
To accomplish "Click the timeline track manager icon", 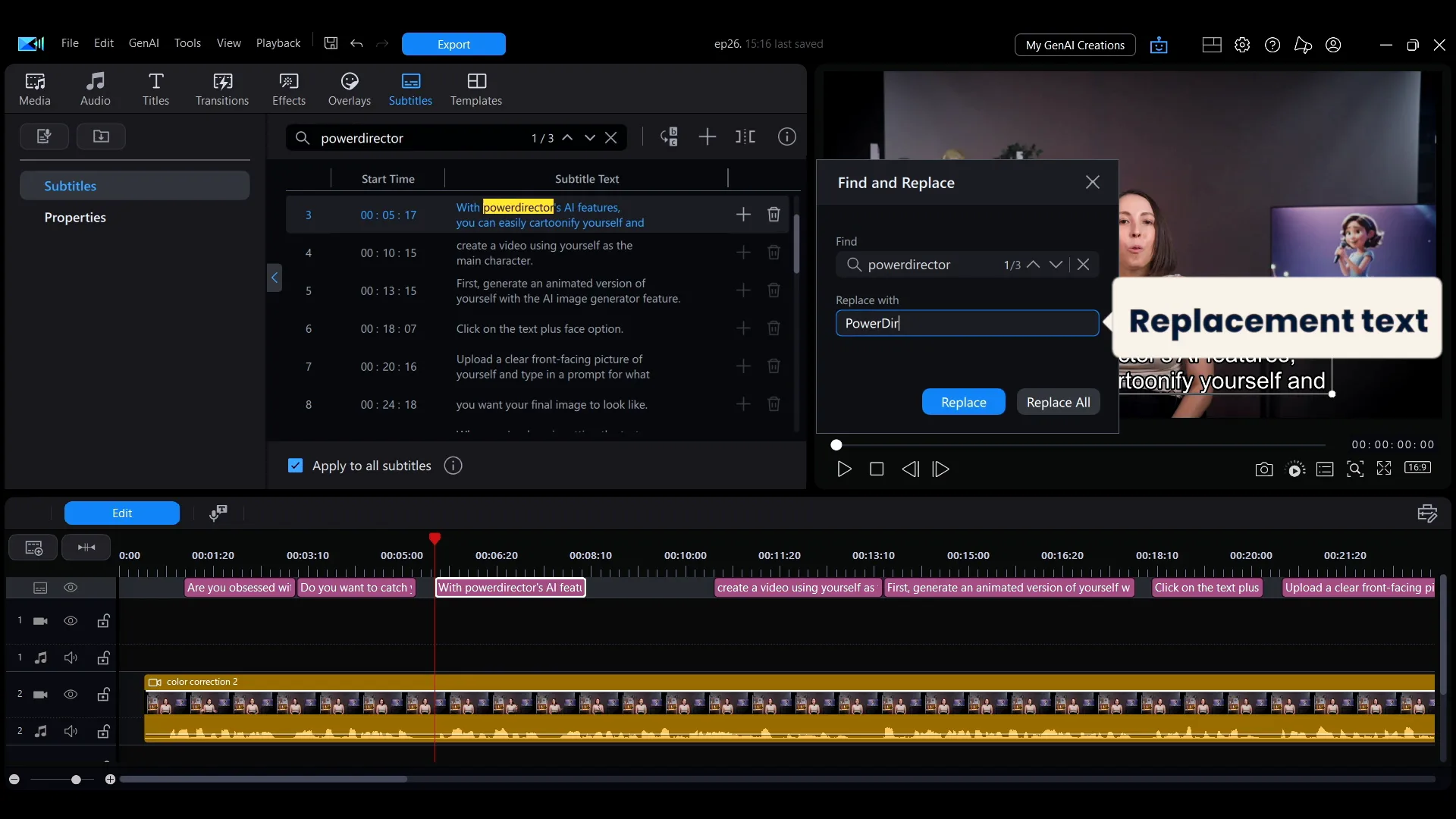I will [x=33, y=548].
